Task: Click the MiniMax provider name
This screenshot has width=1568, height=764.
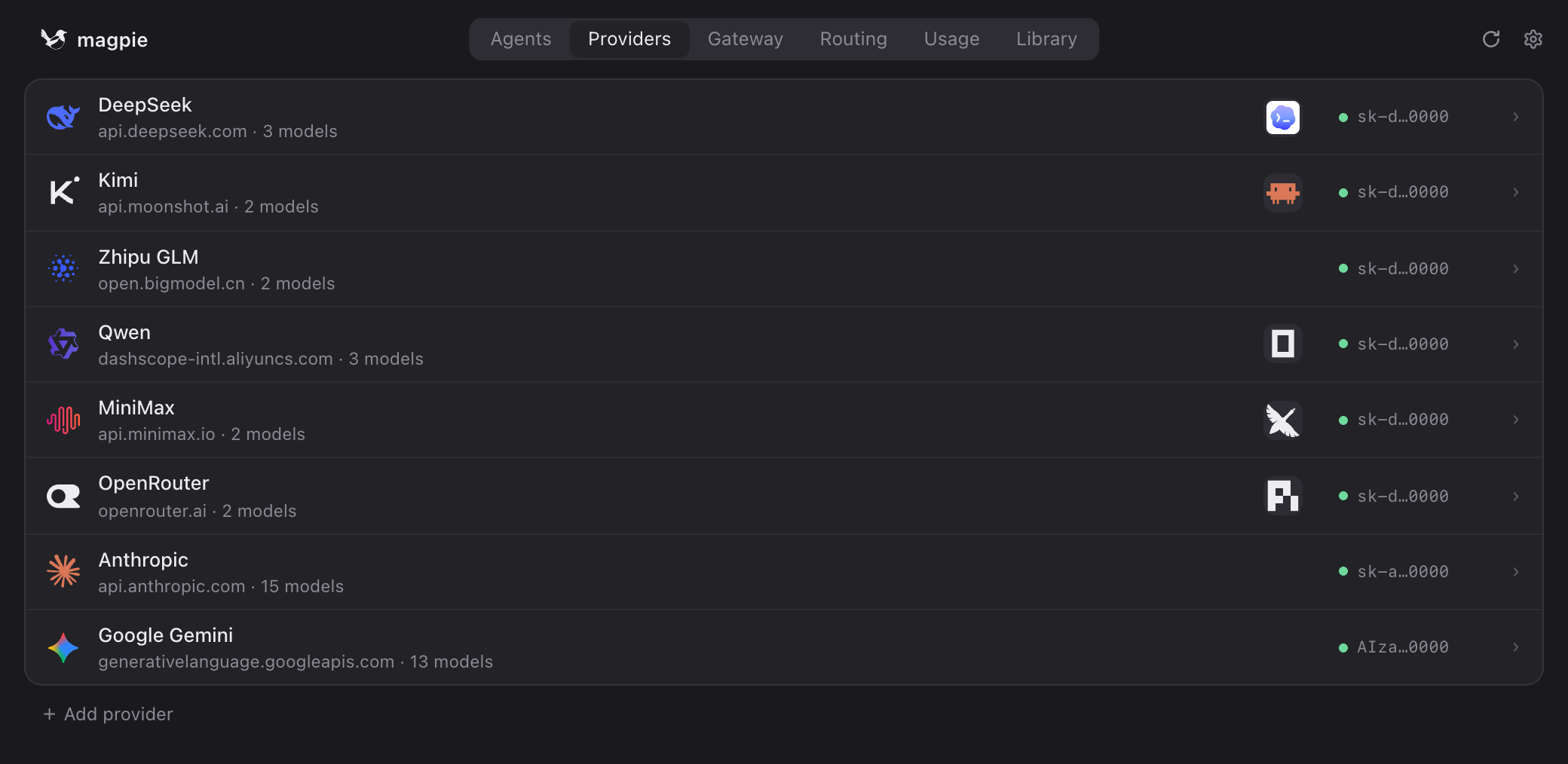Action: (136, 408)
